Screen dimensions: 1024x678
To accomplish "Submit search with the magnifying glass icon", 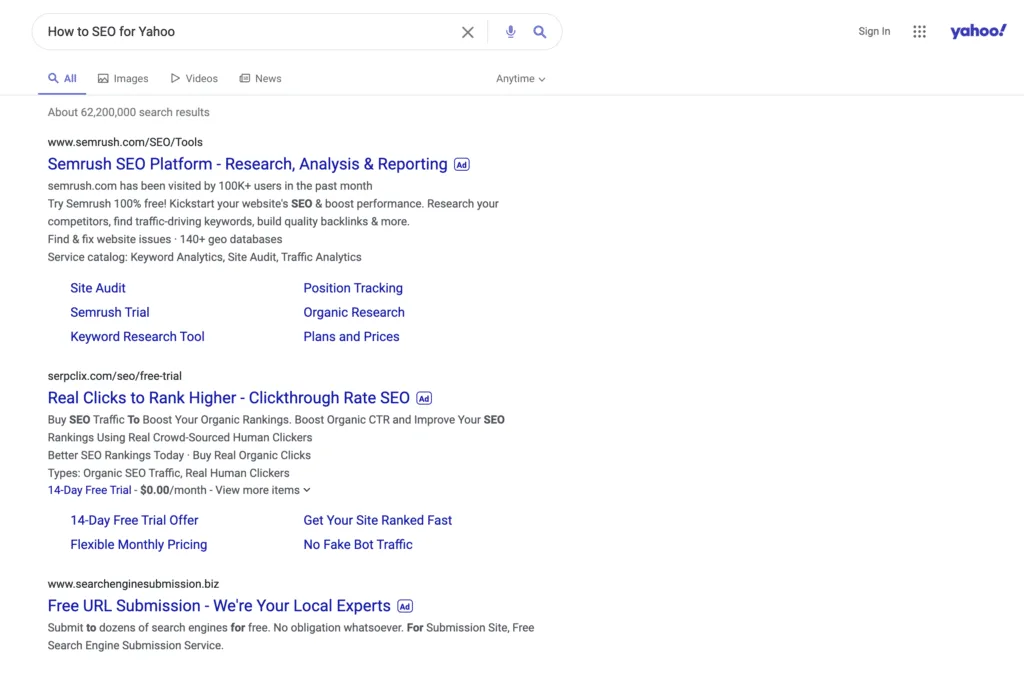I will click(x=539, y=31).
